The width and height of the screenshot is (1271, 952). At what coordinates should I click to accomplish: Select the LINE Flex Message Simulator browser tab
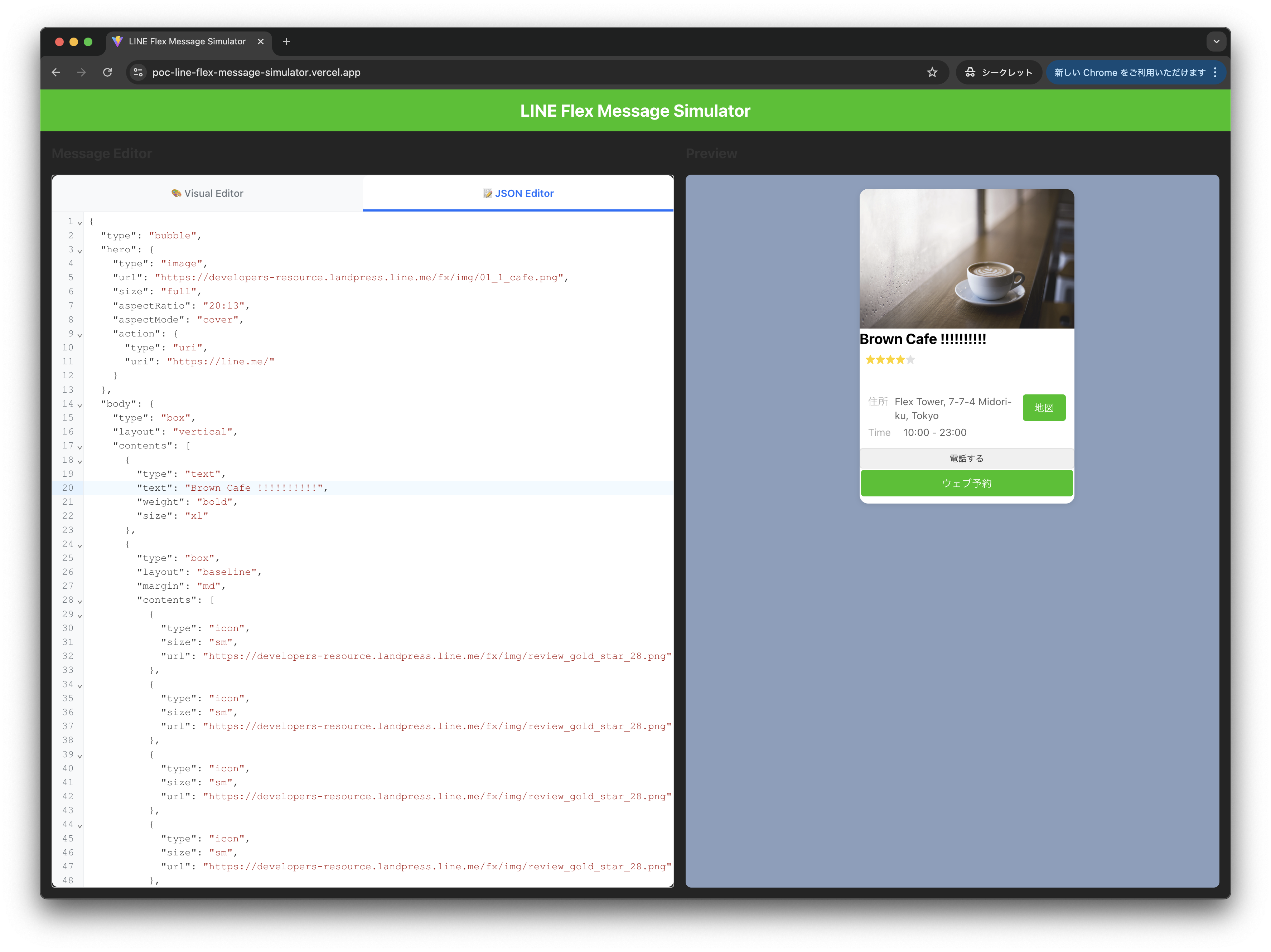tap(187, 42)
